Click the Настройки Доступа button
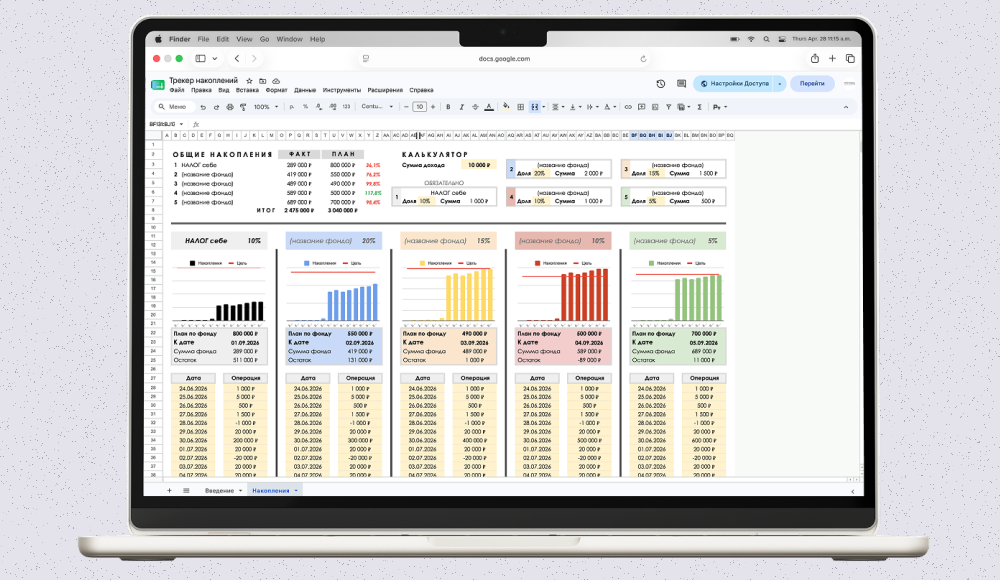 tap(734, 84)
